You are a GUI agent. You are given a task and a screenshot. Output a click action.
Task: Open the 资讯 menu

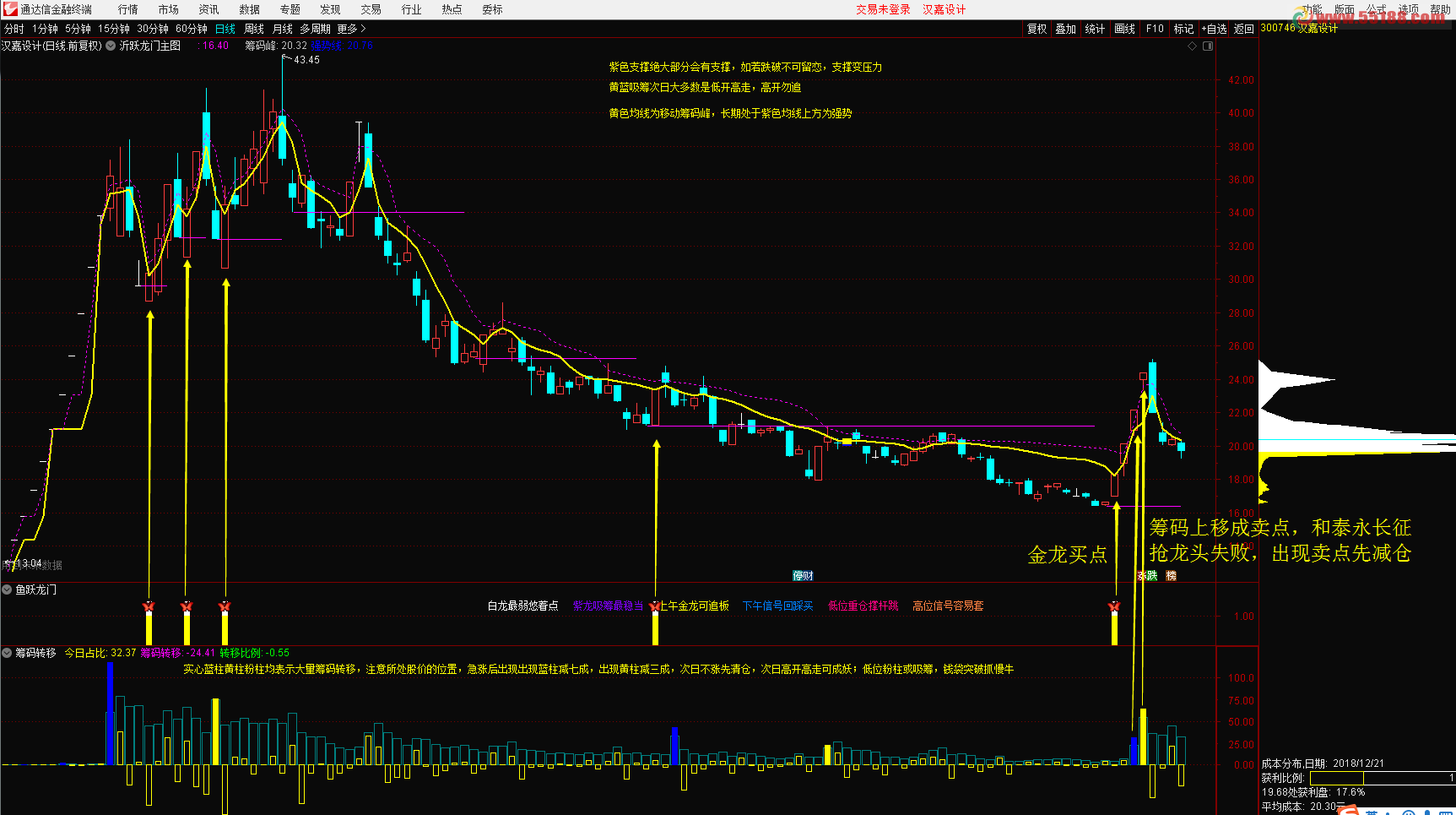[208, 9]
